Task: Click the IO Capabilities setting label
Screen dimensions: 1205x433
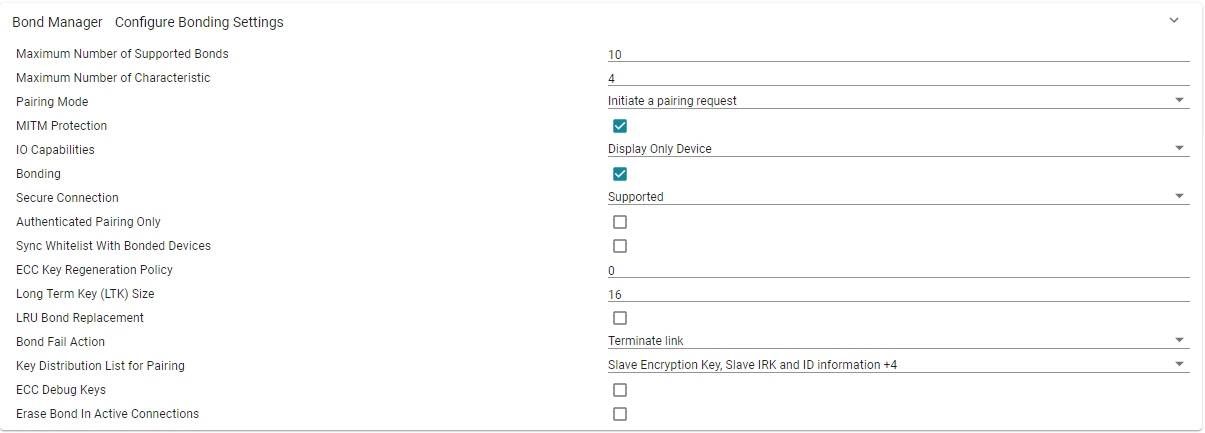Action: pyautogui.click(x=55, y=150)
